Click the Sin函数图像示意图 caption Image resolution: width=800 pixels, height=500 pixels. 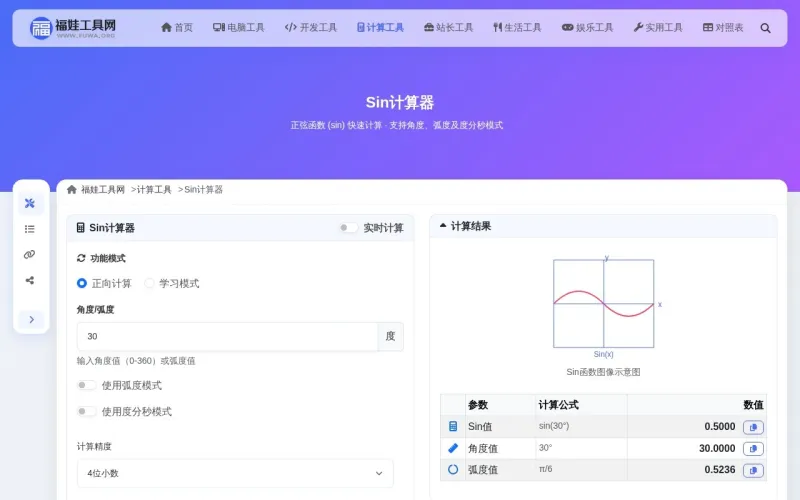click(603, 372)
